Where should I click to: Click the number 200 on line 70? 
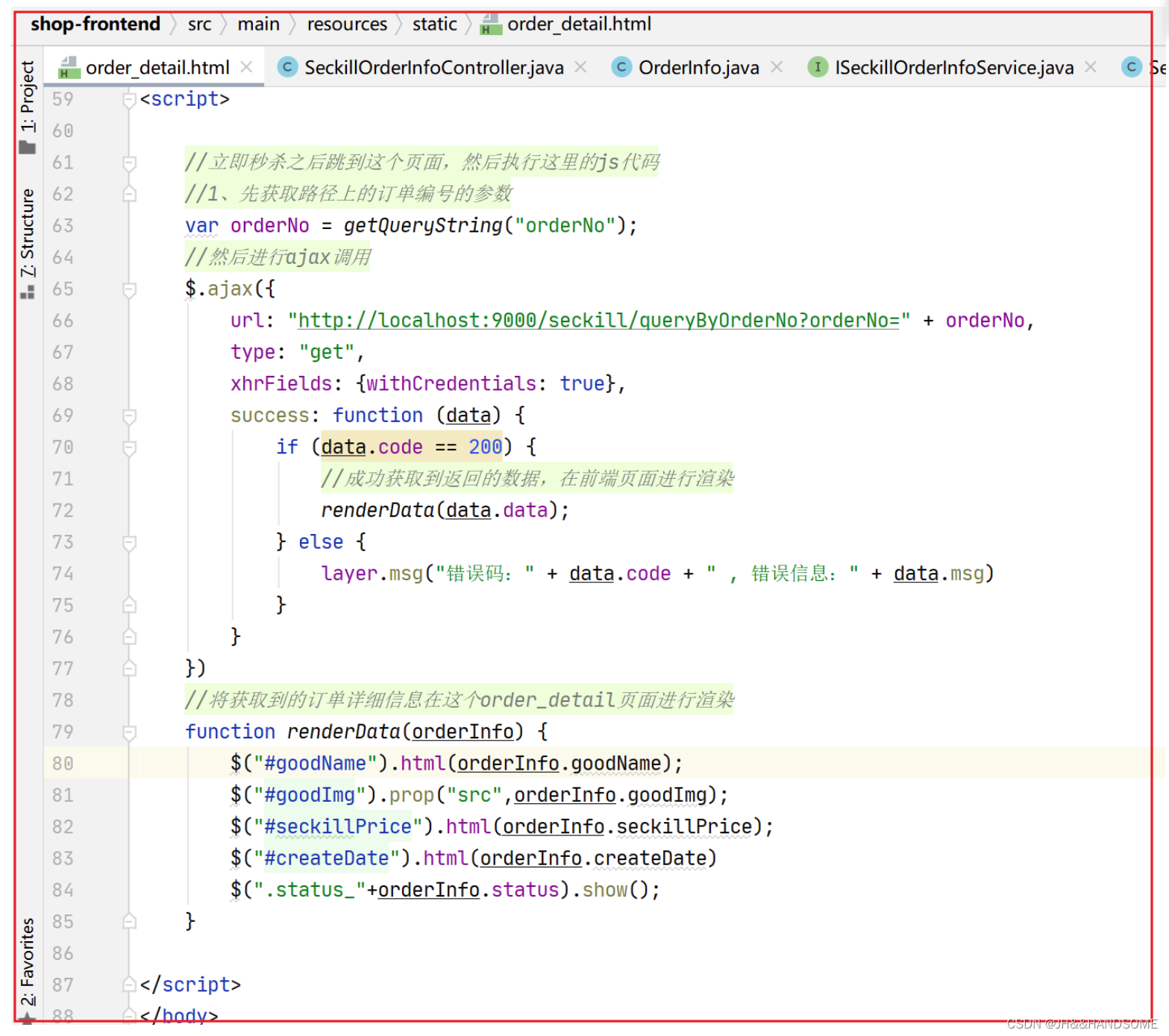[x=486, y=448]
